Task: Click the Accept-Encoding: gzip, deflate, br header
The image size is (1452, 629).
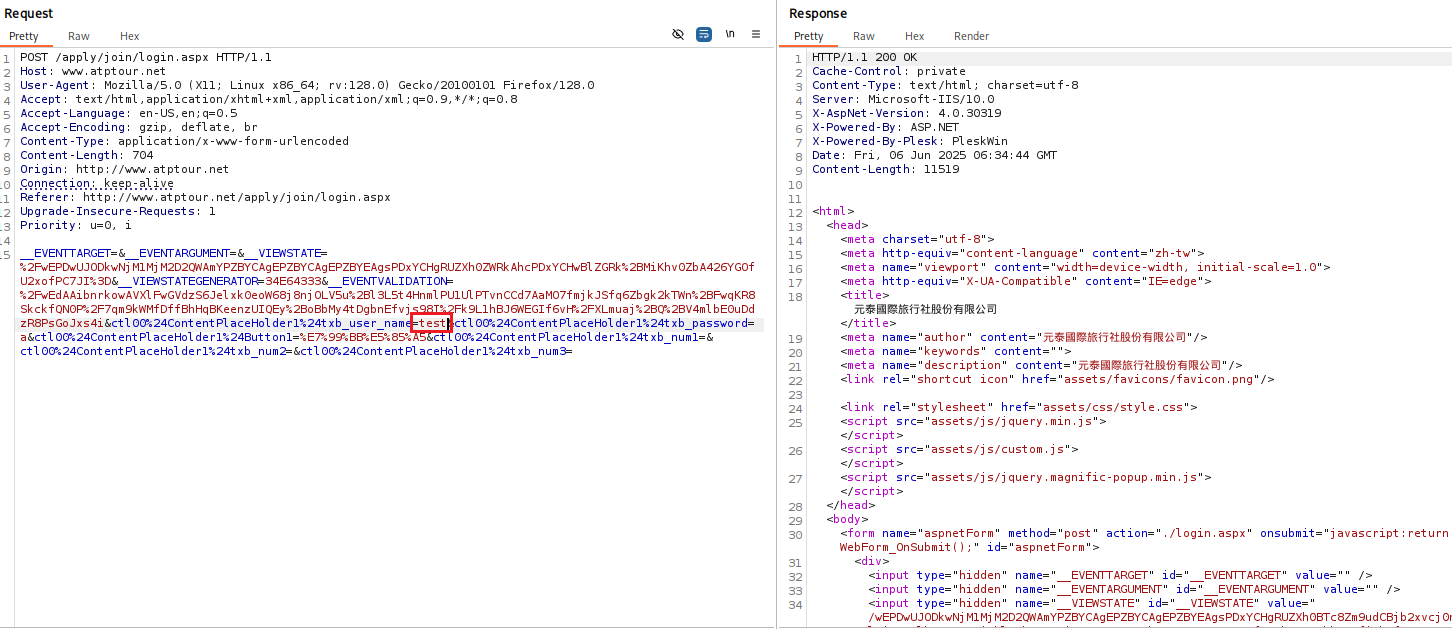Action: click(x=139, y=127)
